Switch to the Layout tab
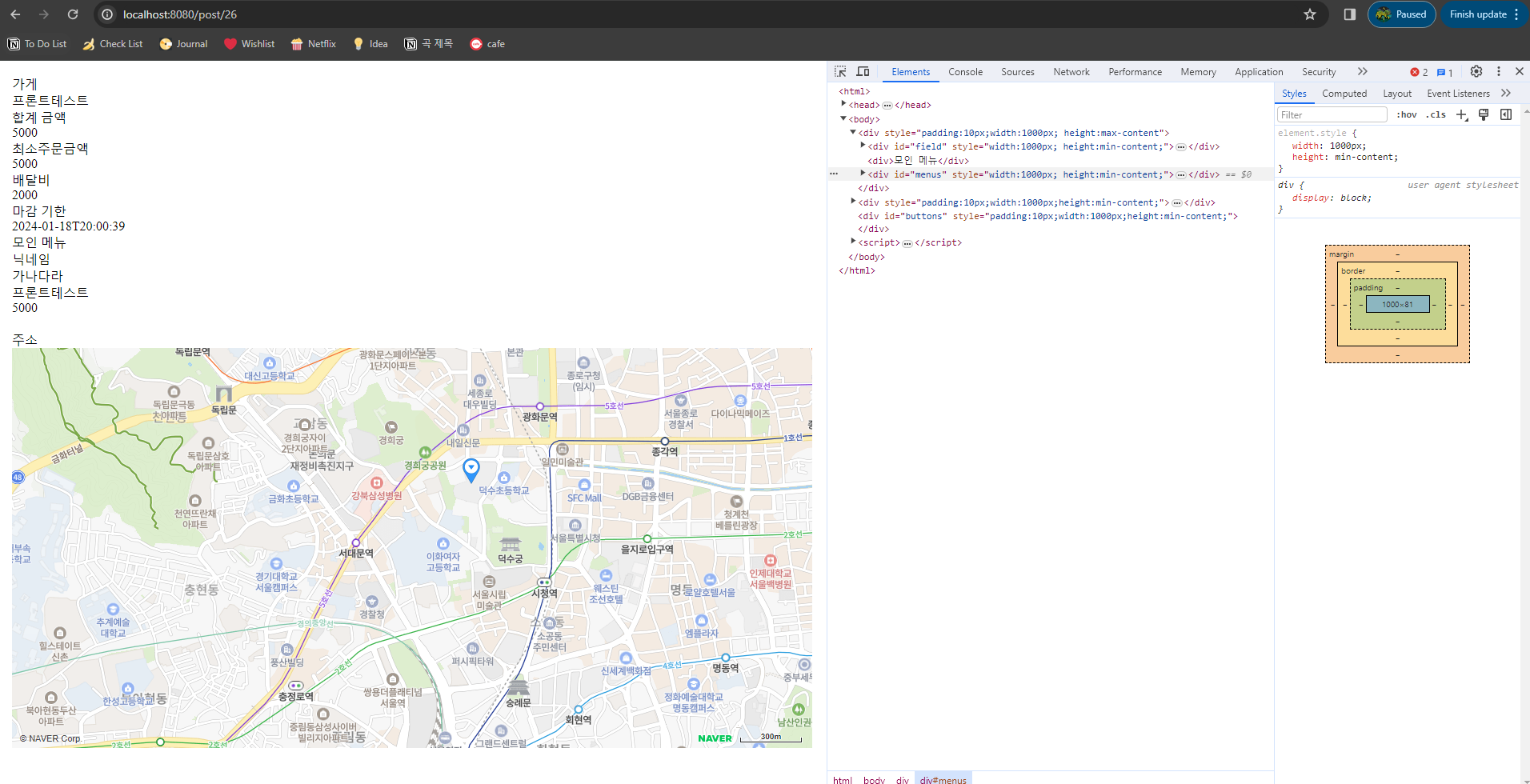 1397,94
